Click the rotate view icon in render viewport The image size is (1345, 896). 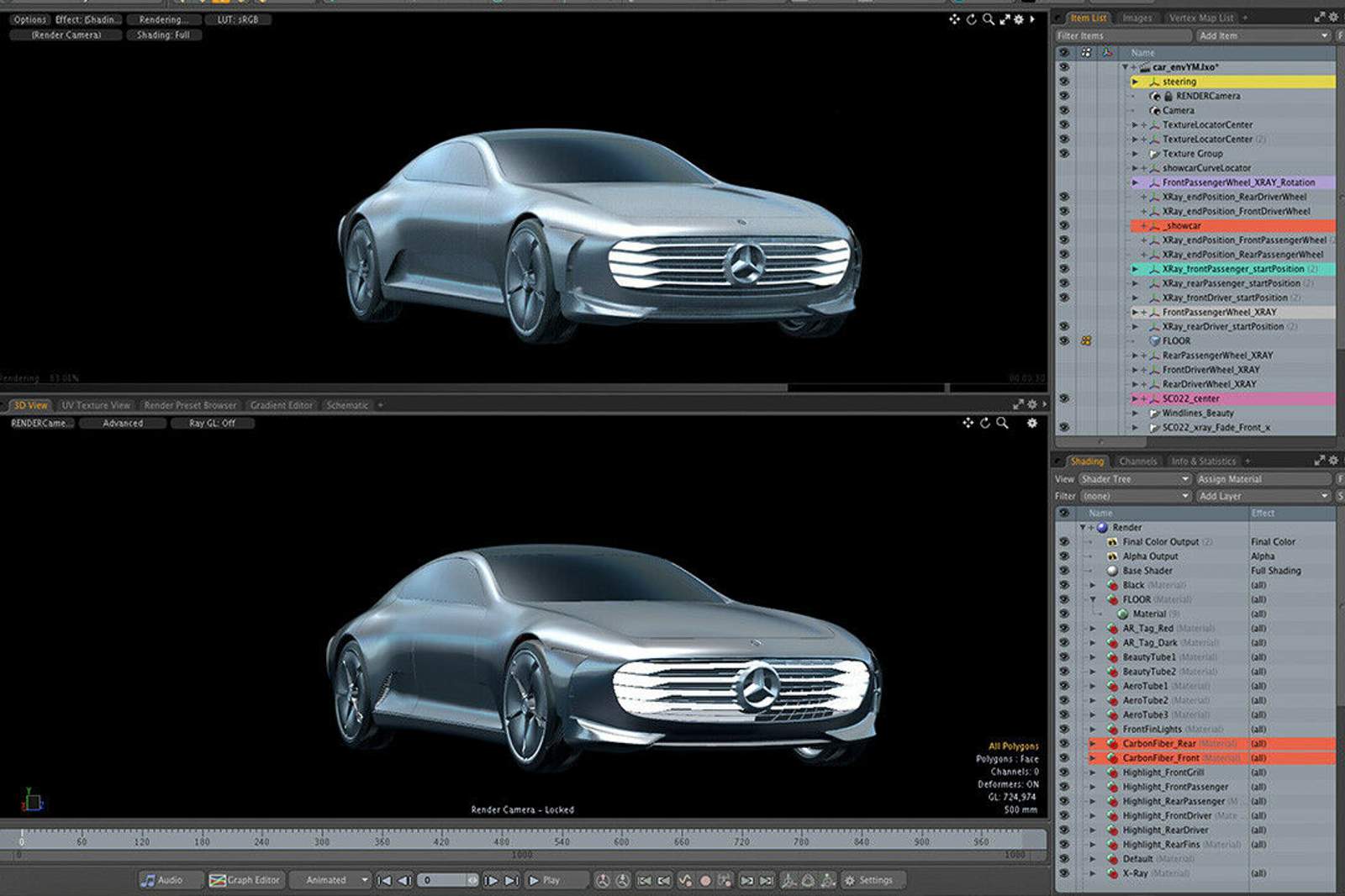point(971,18)
